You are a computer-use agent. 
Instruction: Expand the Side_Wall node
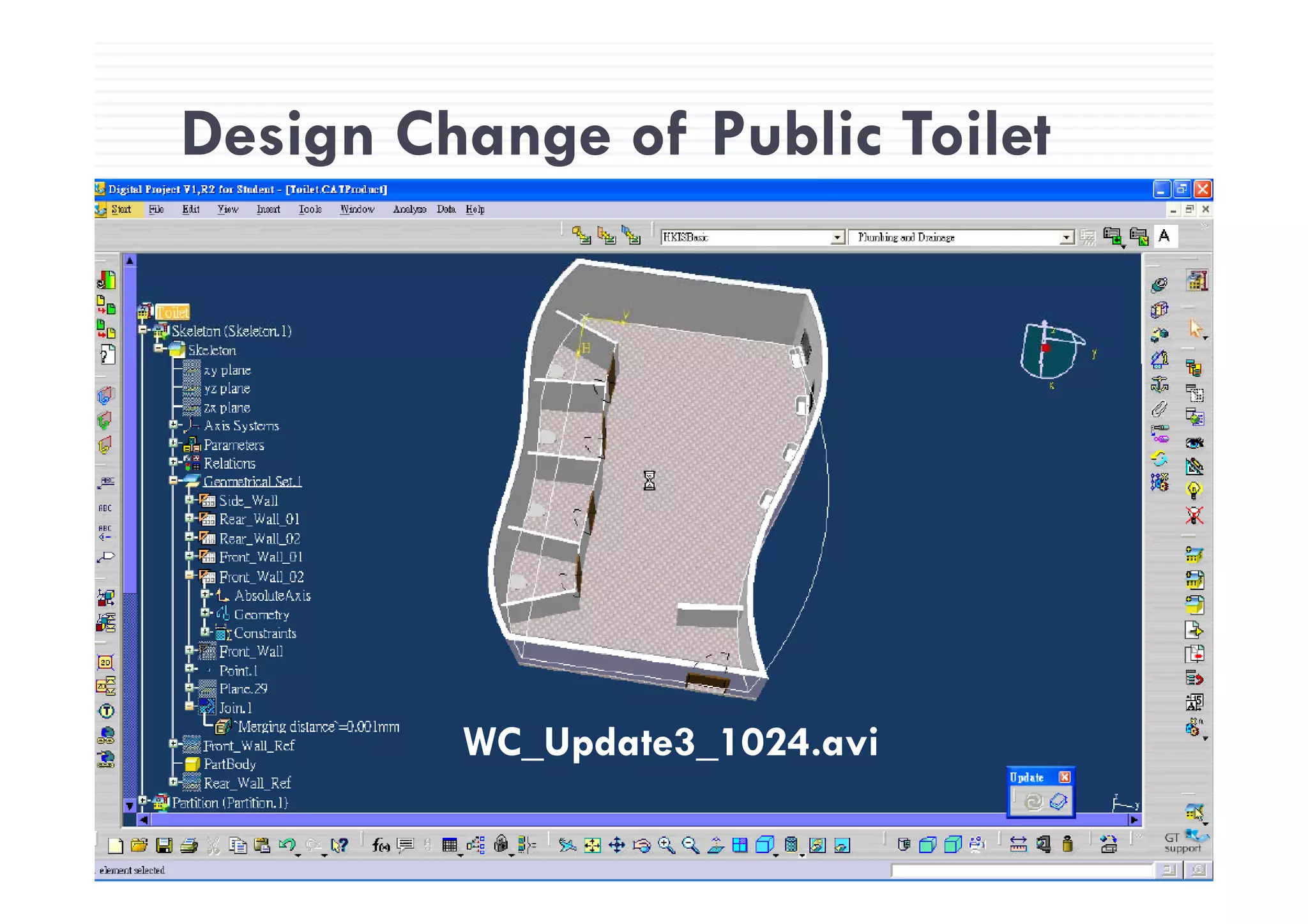[189, 499]
